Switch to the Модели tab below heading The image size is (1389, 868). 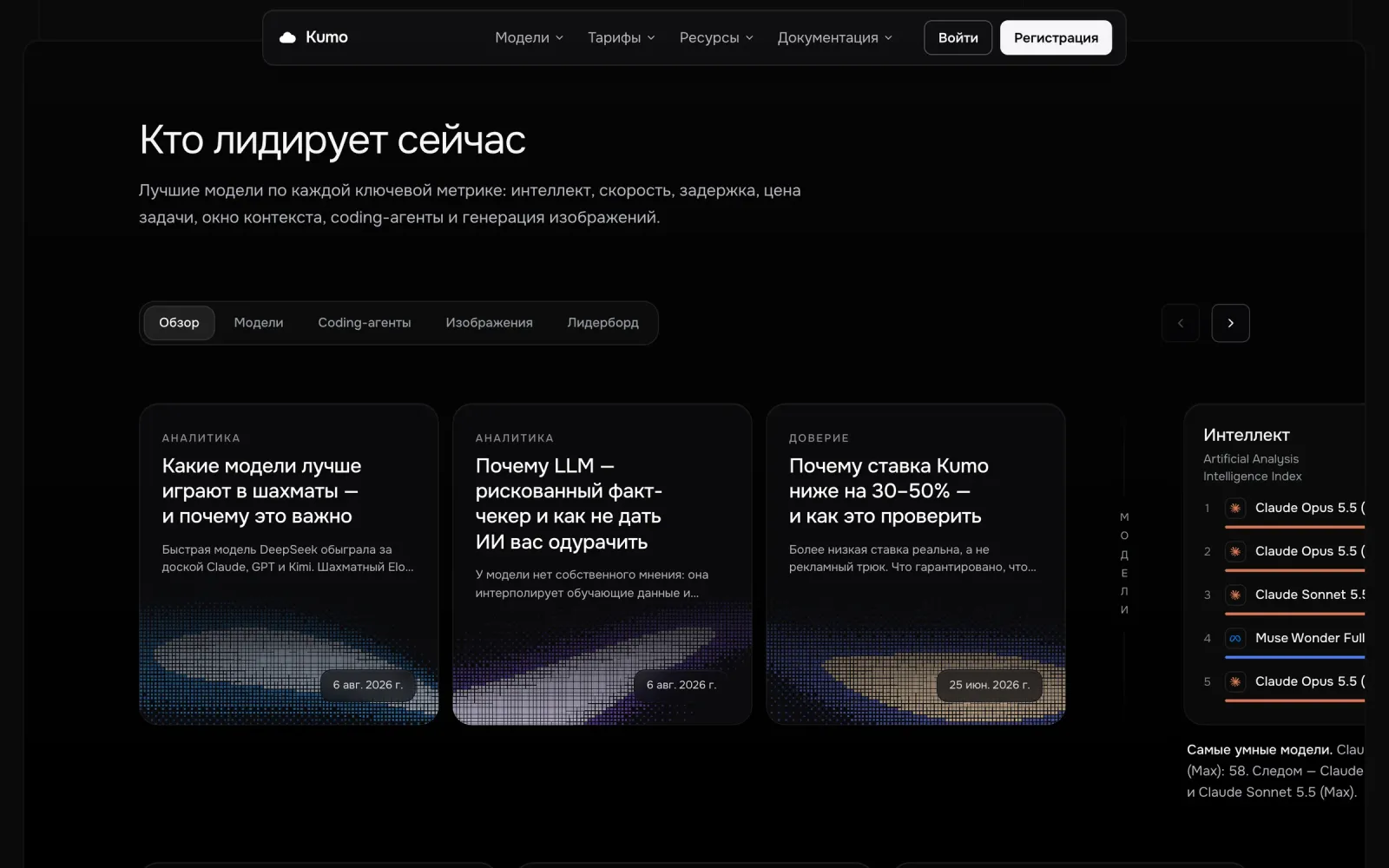pos(259,323)
